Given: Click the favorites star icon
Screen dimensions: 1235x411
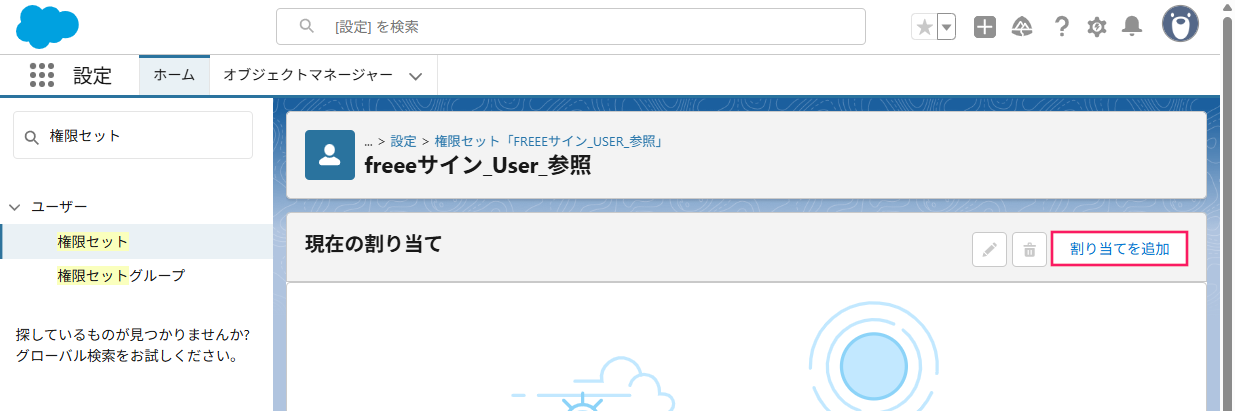Looking at the screenshot, I should 924,27.
